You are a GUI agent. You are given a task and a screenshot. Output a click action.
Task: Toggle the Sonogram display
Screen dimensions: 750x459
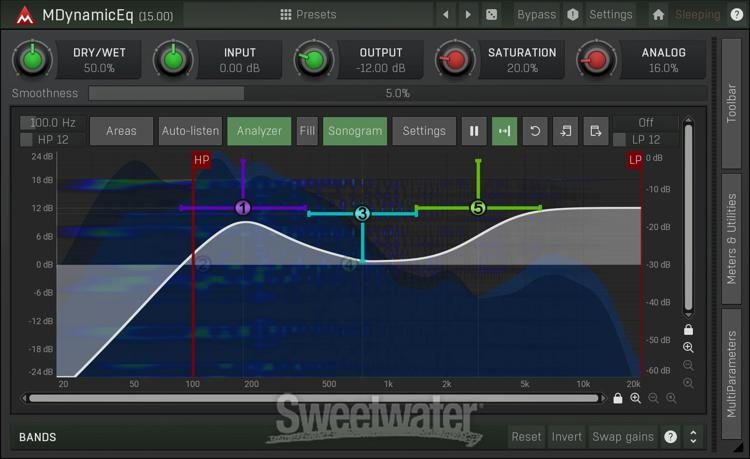355,131
